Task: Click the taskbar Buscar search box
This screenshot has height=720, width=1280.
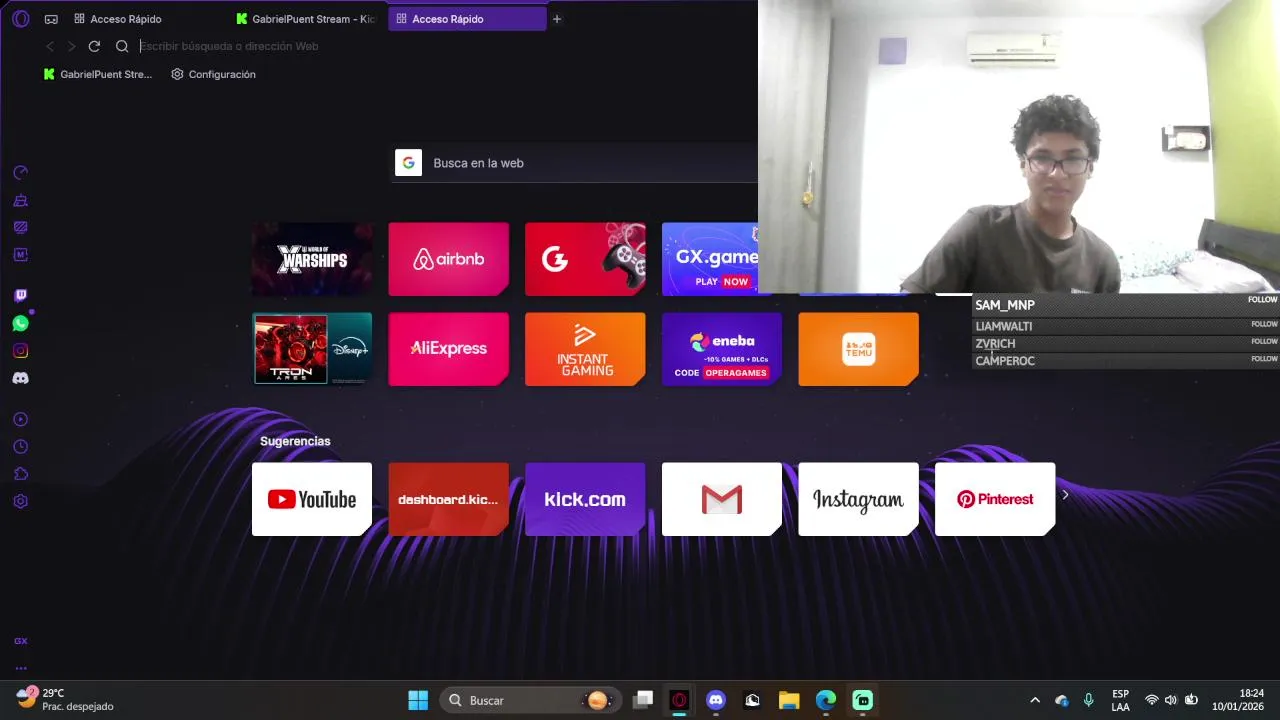Action: click(x=530, y=700)
